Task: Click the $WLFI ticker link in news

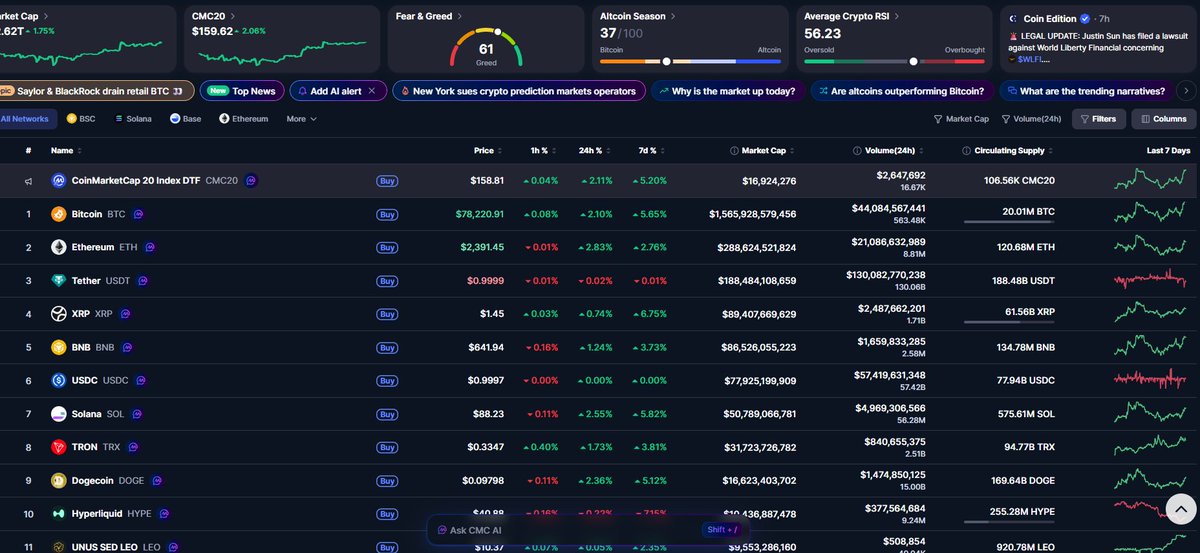Action: [x=1032, y=59]
